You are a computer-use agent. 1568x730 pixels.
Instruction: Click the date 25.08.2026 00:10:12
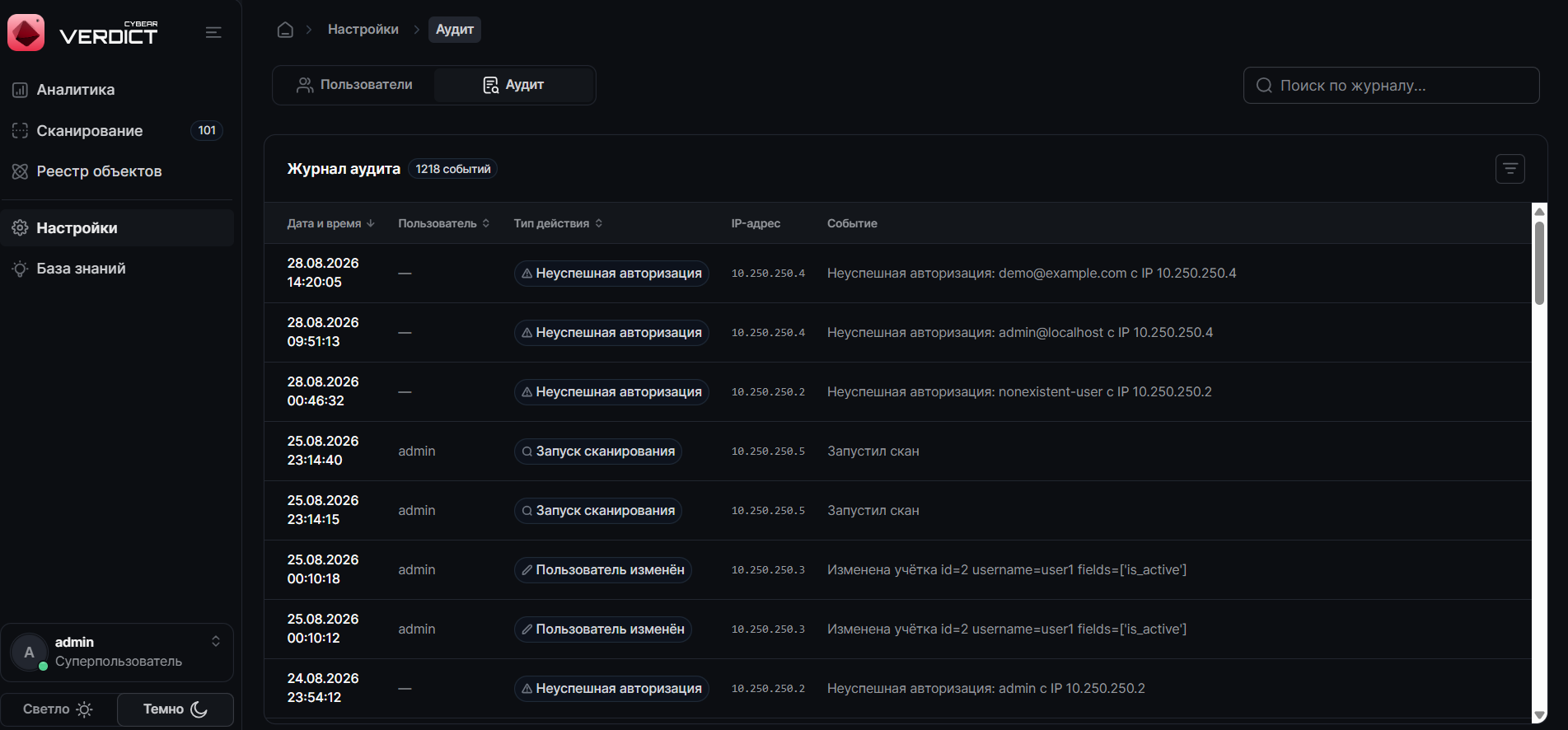click(323, 629)
